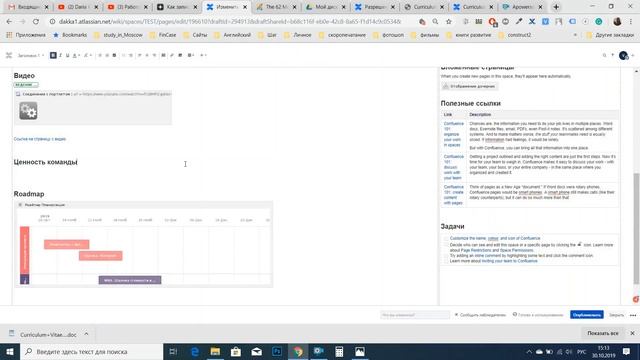The image size is (640, 360).
Task: Expand the downloaded Curriculum doc options
Action: point(86,334)
